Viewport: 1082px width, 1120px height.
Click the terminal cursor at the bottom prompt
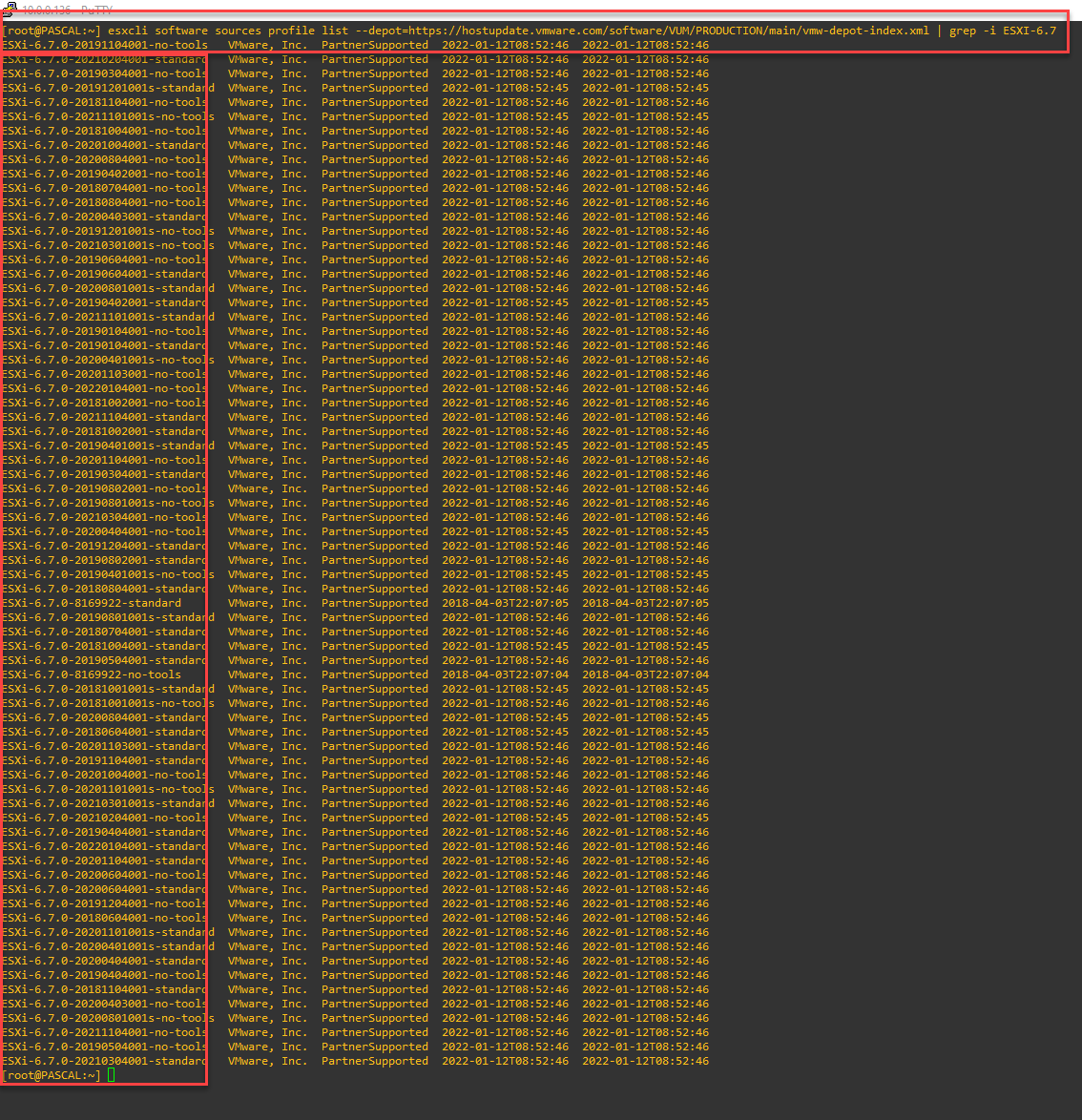point(112,1075)
